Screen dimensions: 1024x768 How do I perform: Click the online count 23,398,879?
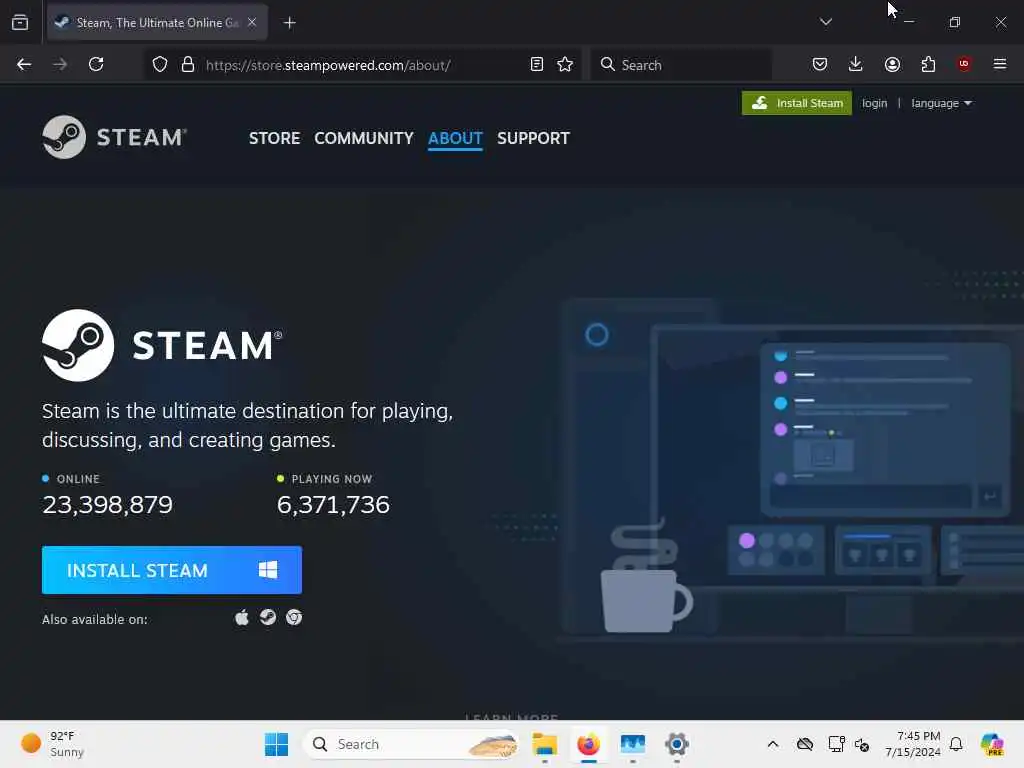click(x=108, y=505)
